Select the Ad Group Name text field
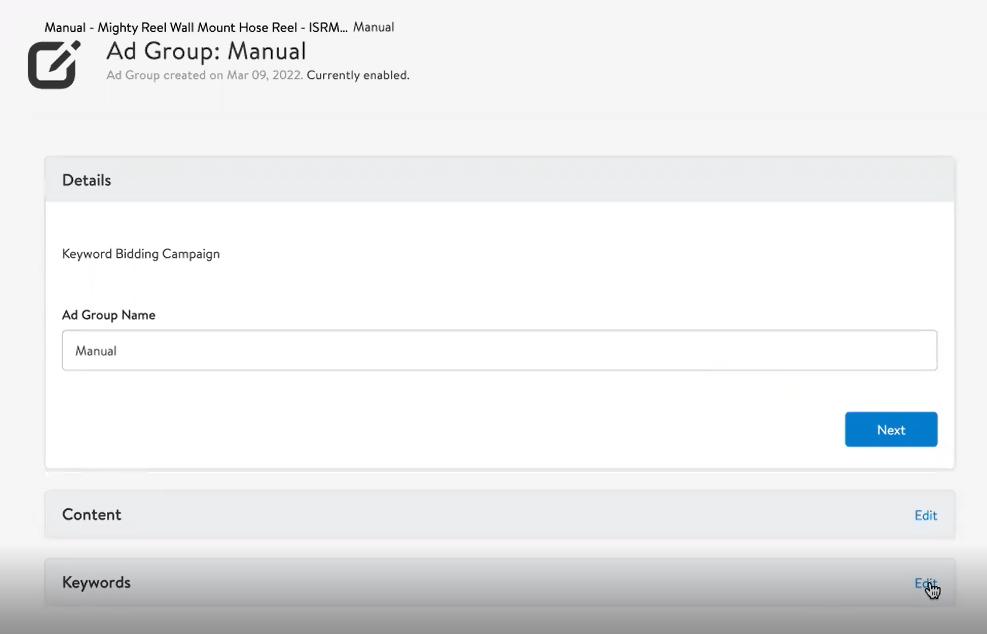This screenshot has width=987, height=634. coord(499,350)
